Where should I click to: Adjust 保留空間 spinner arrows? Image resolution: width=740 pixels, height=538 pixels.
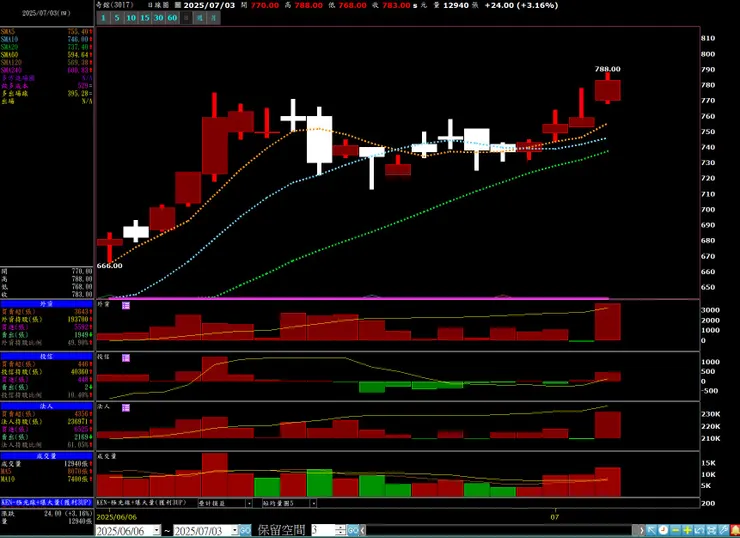340,530
